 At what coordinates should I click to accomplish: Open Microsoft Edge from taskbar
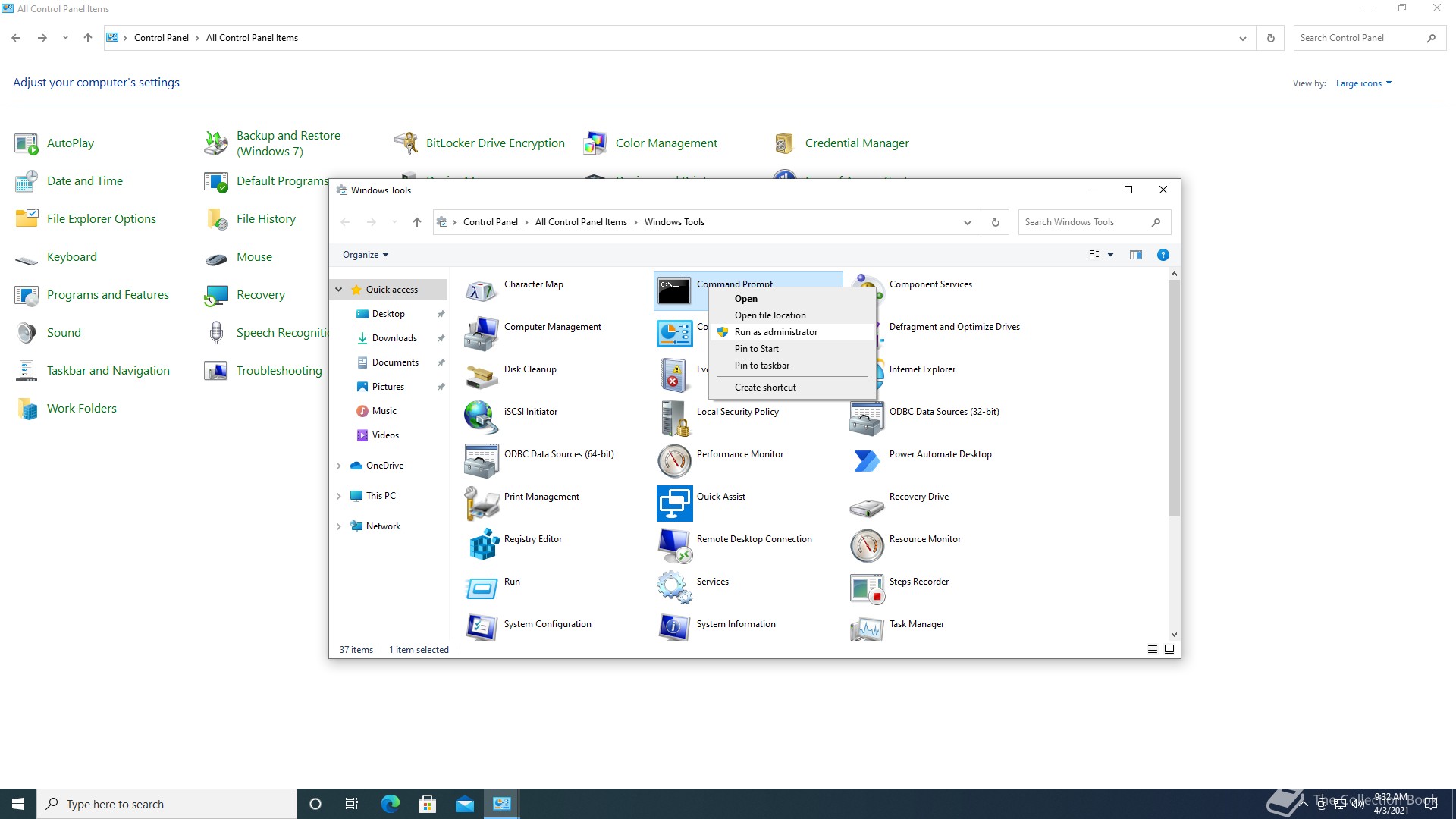point(390,804)
